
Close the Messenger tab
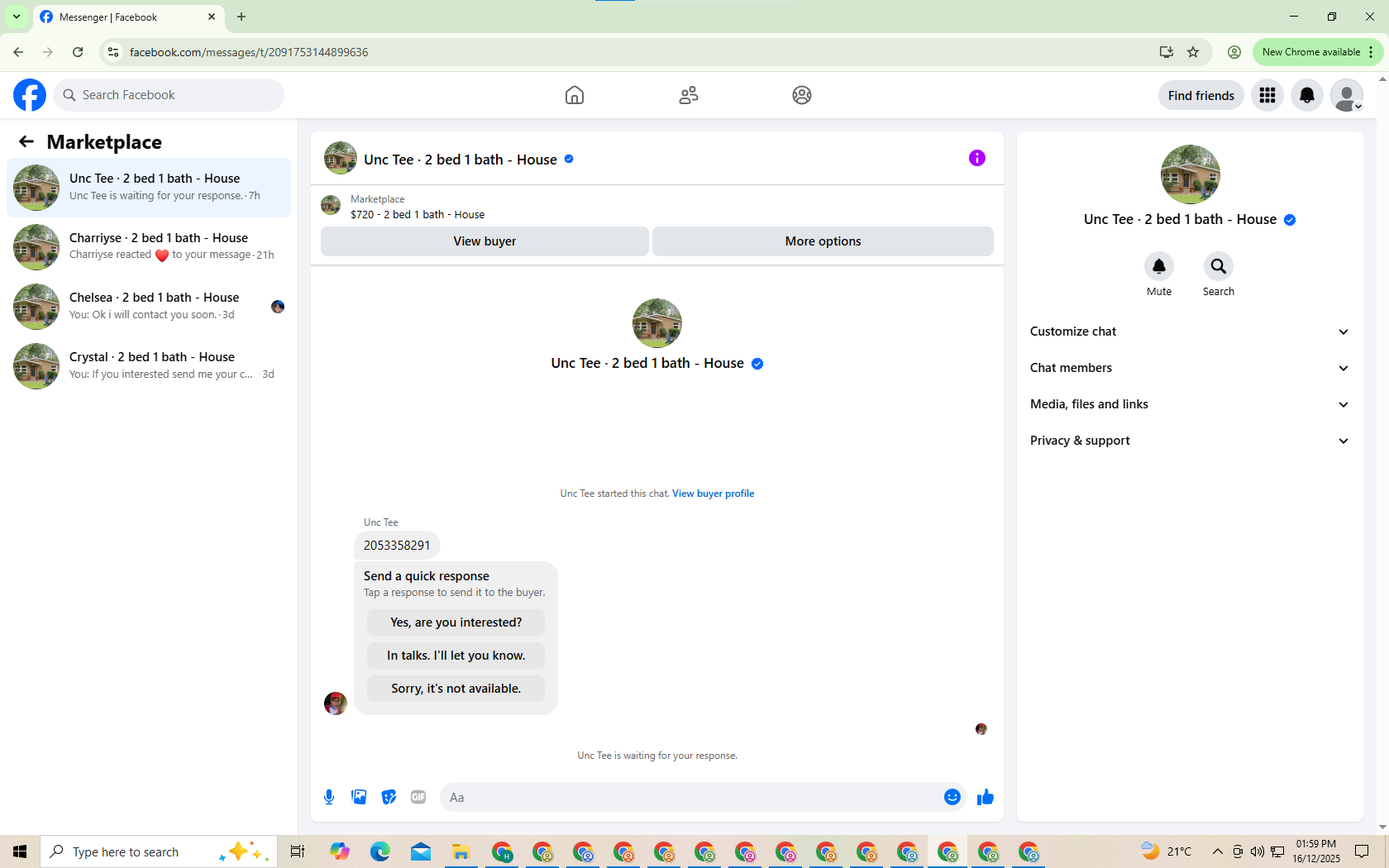[212, 17]
